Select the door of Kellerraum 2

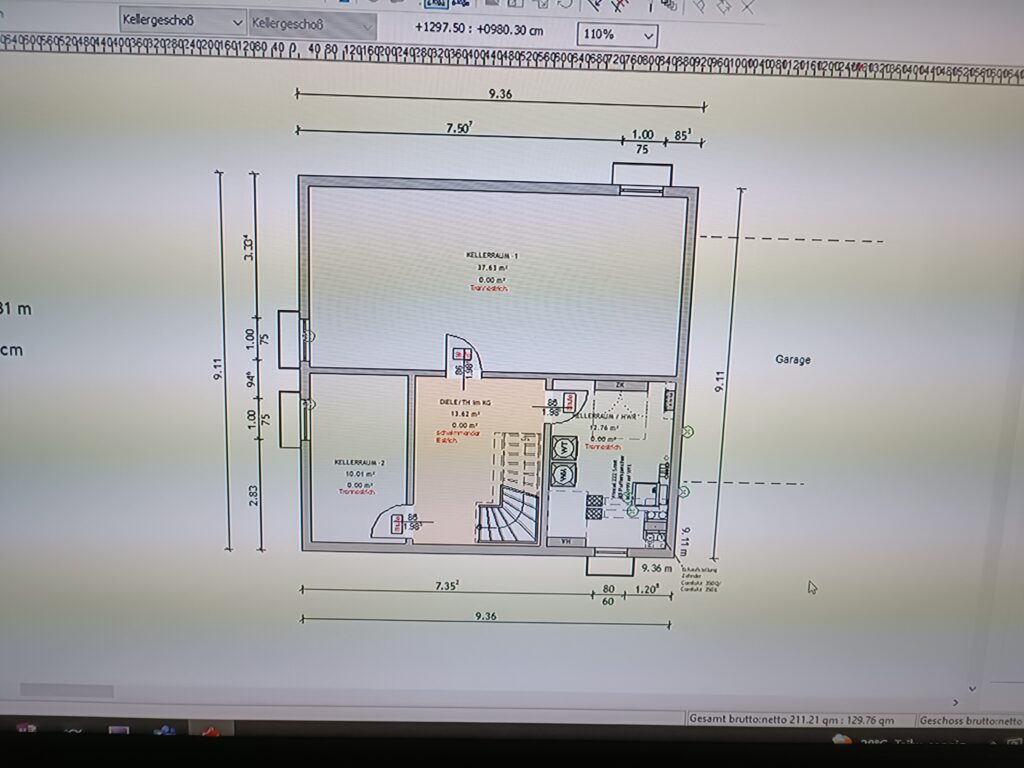[x=392, y=522]
